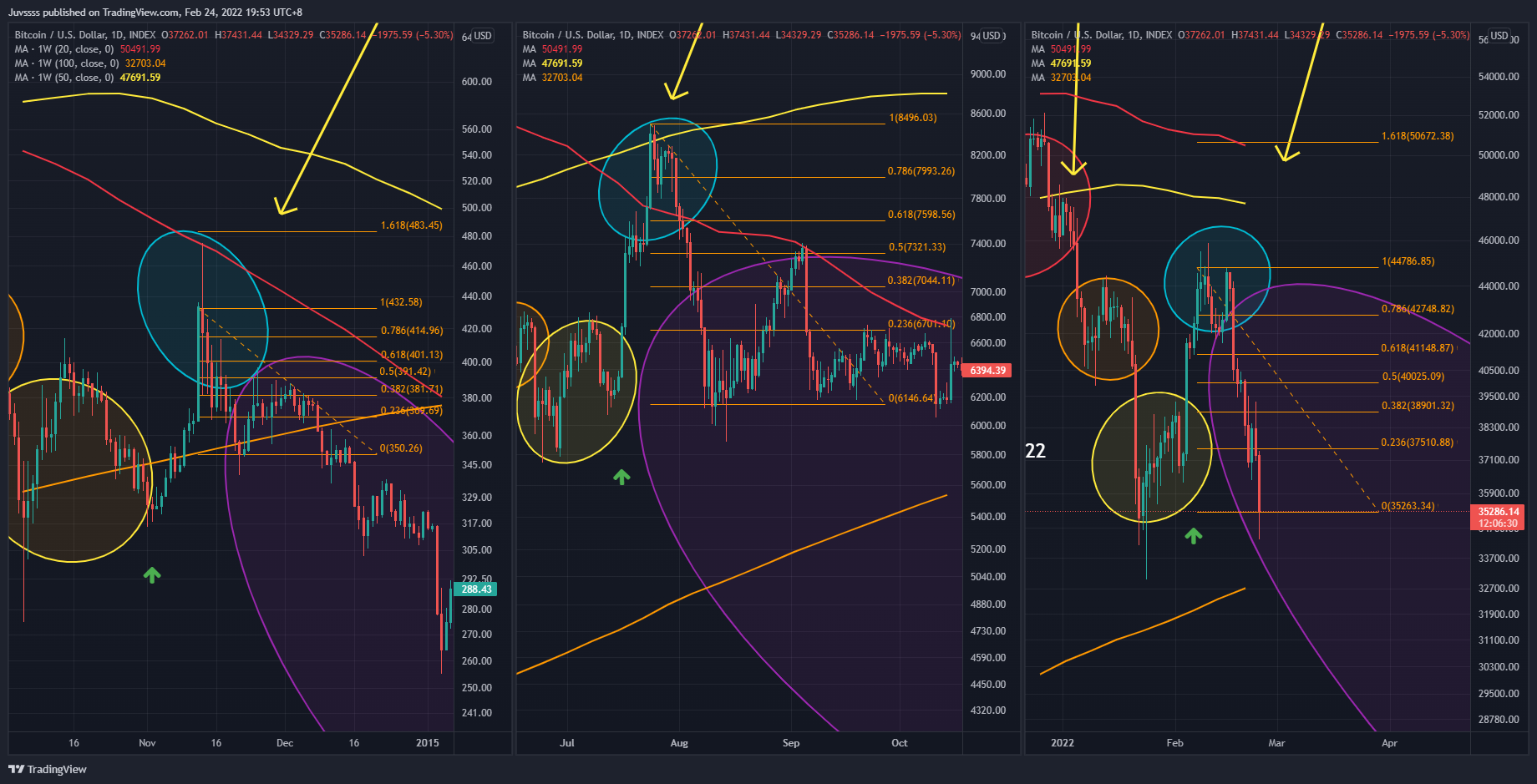Click Fib label '0.786(7993.26)' on middle chart

(x=921, y=171)
